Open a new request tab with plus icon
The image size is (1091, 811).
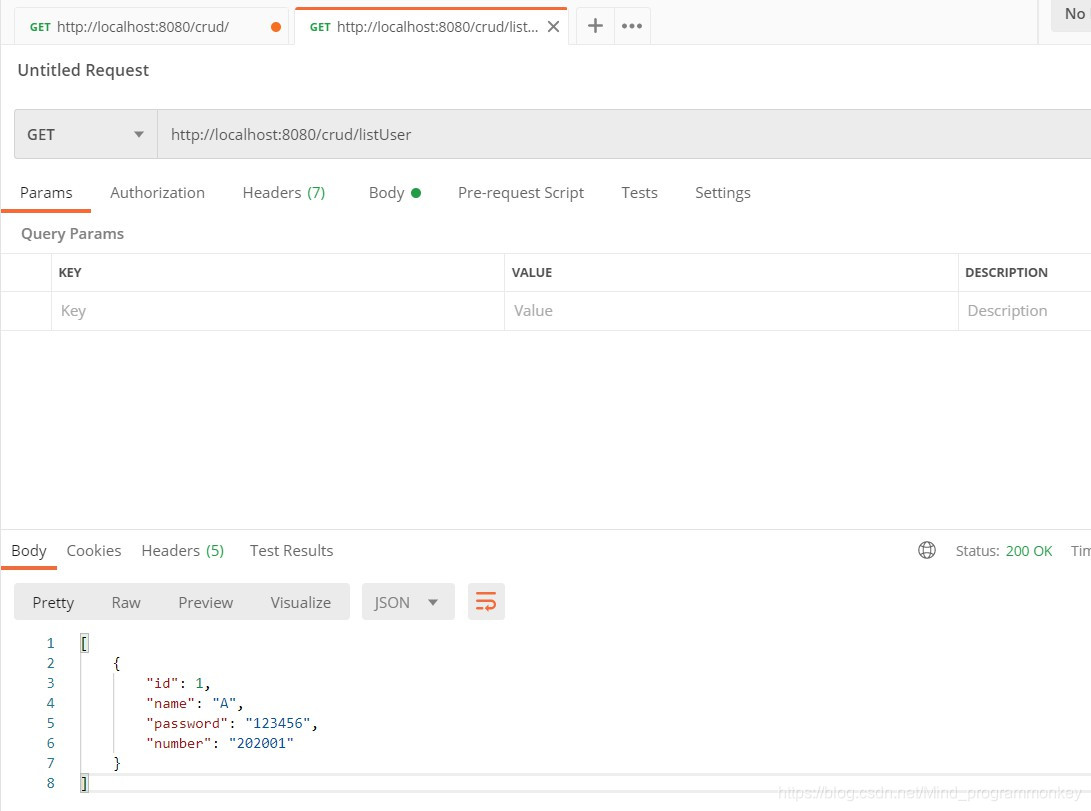(595, 26)
